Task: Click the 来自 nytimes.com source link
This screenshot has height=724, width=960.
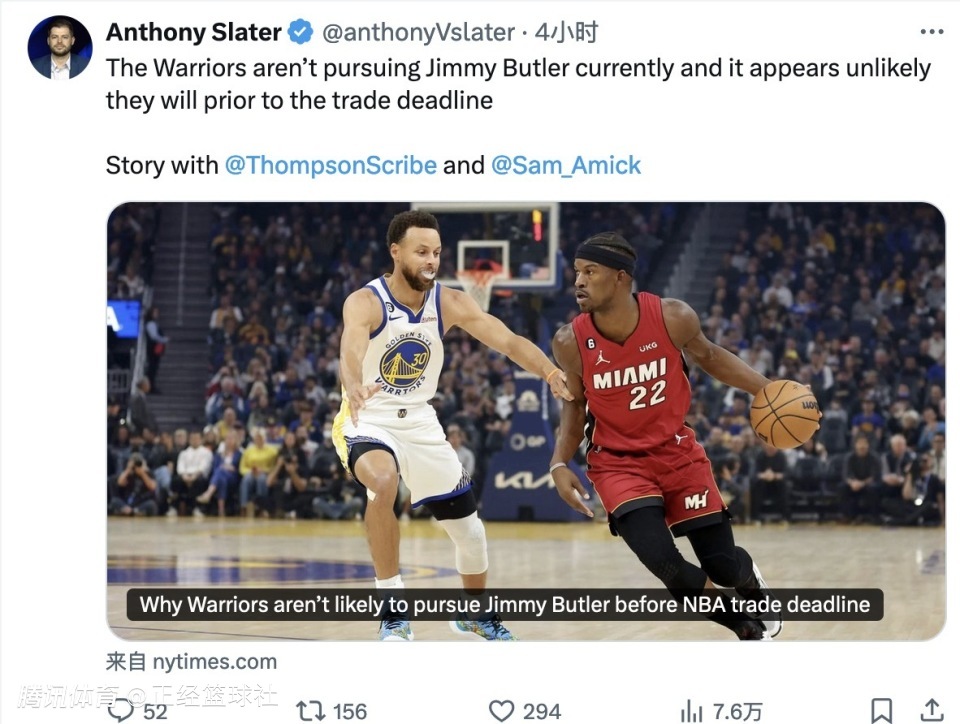Action: [x=191, y=661]
